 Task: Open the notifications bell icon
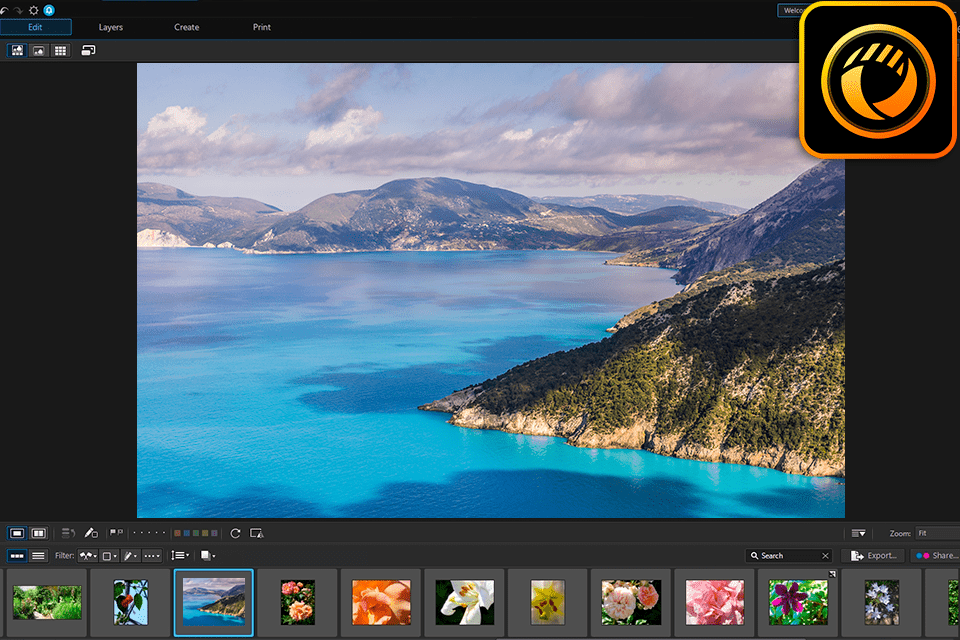tap(48, 9)
